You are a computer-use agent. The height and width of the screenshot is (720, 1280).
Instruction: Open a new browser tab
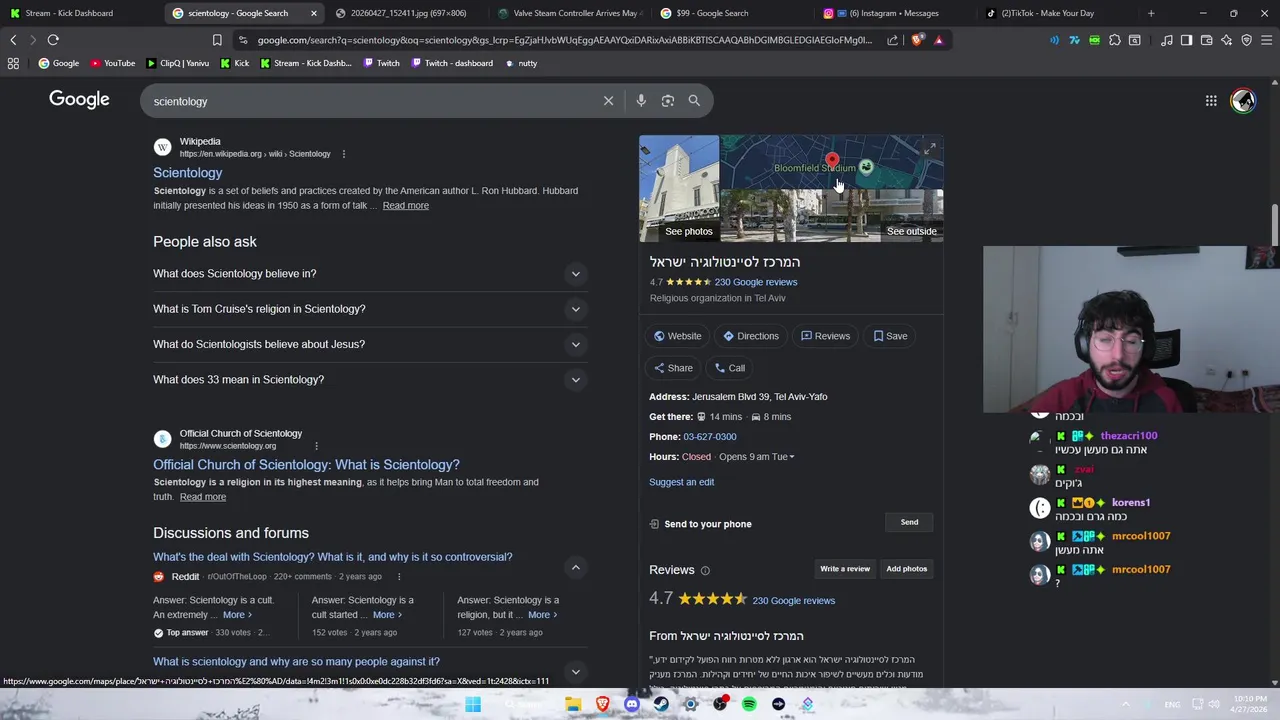(1151, 13)
